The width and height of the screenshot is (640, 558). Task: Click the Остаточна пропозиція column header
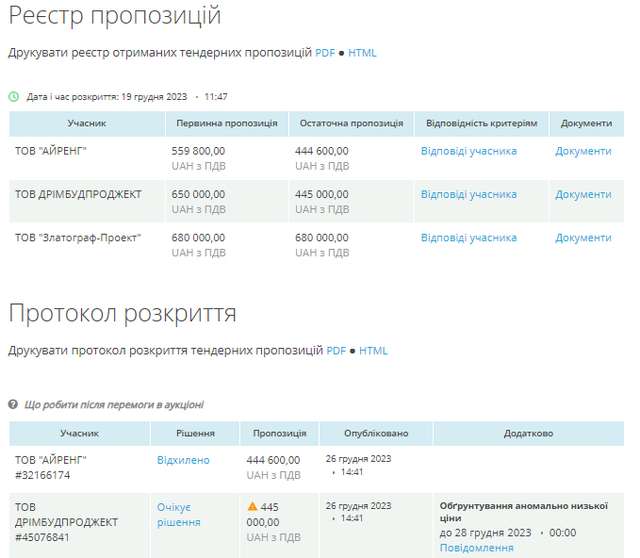351,123
